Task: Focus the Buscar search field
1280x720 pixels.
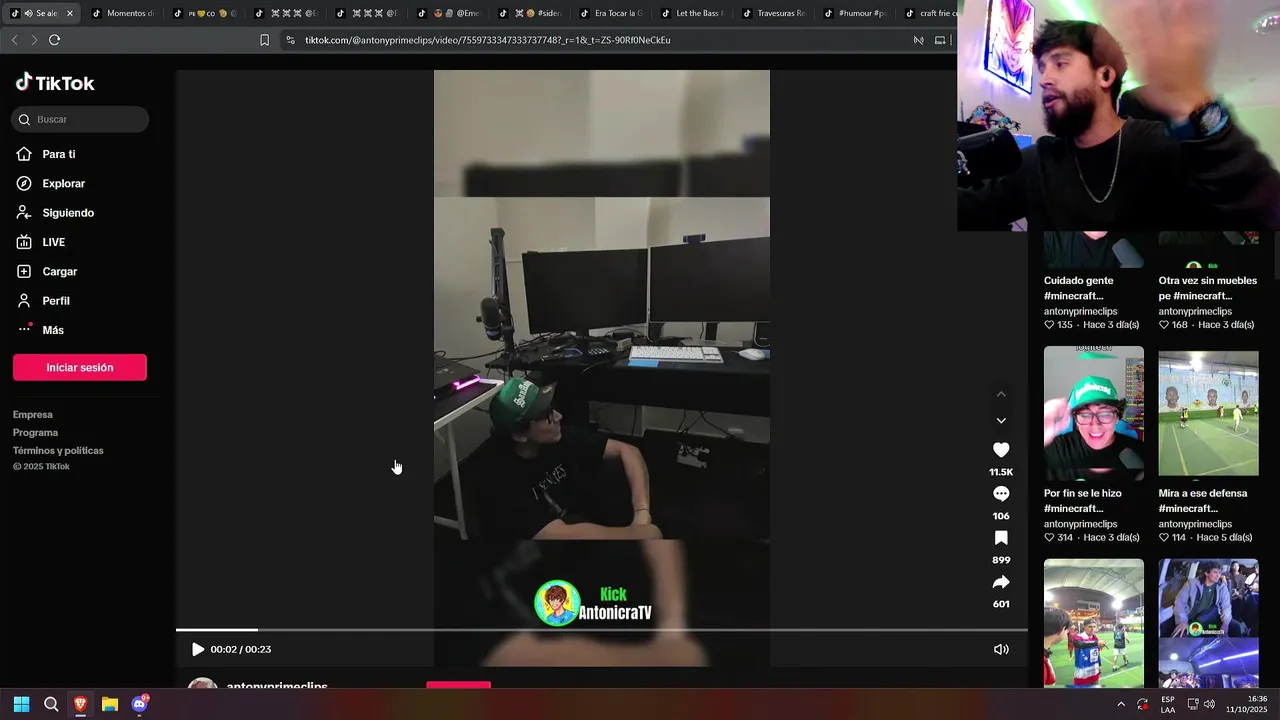Action: pyautogui.click(x=80, y=119)
